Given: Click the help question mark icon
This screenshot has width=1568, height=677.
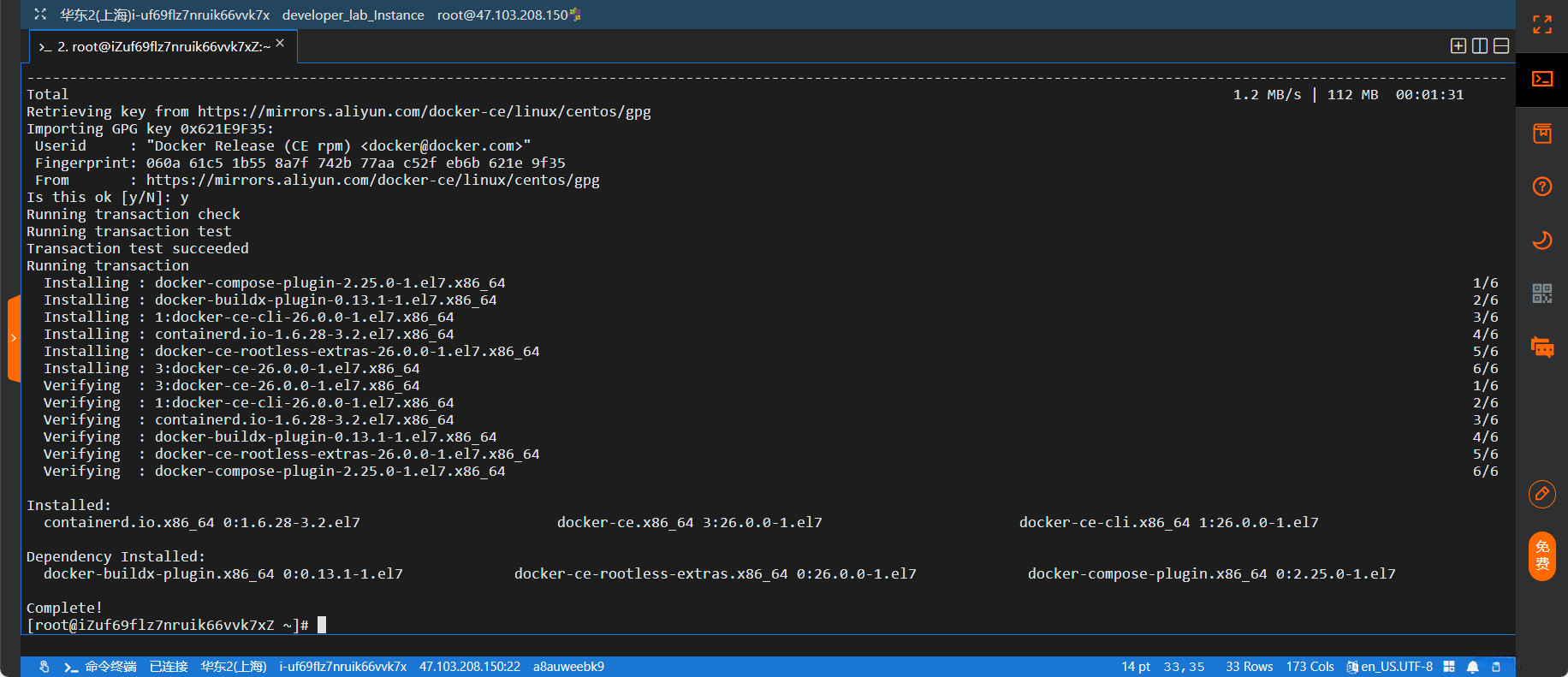Looking at the screenshot, I should click(1542, 187).
